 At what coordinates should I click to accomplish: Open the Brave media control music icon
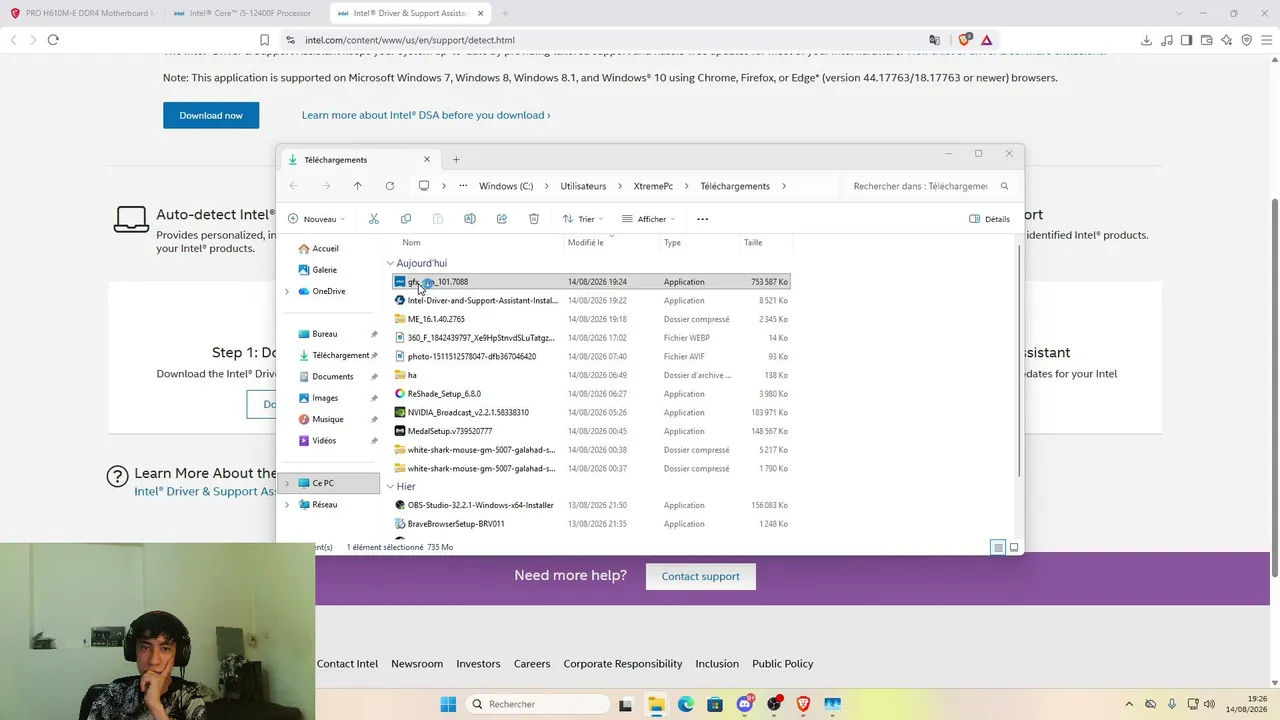point(1166,40)
